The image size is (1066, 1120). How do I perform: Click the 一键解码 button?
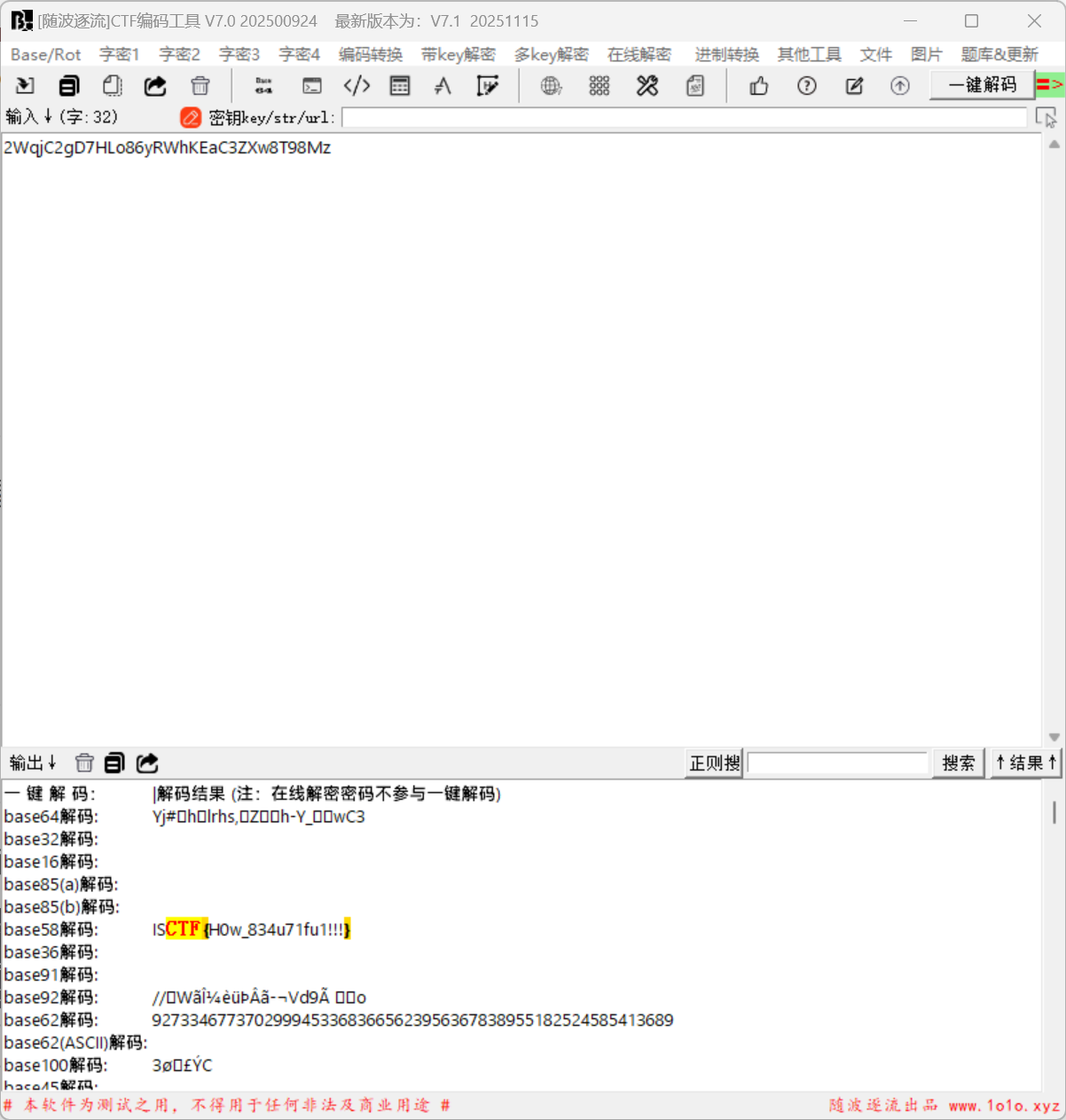coord(982,85)
